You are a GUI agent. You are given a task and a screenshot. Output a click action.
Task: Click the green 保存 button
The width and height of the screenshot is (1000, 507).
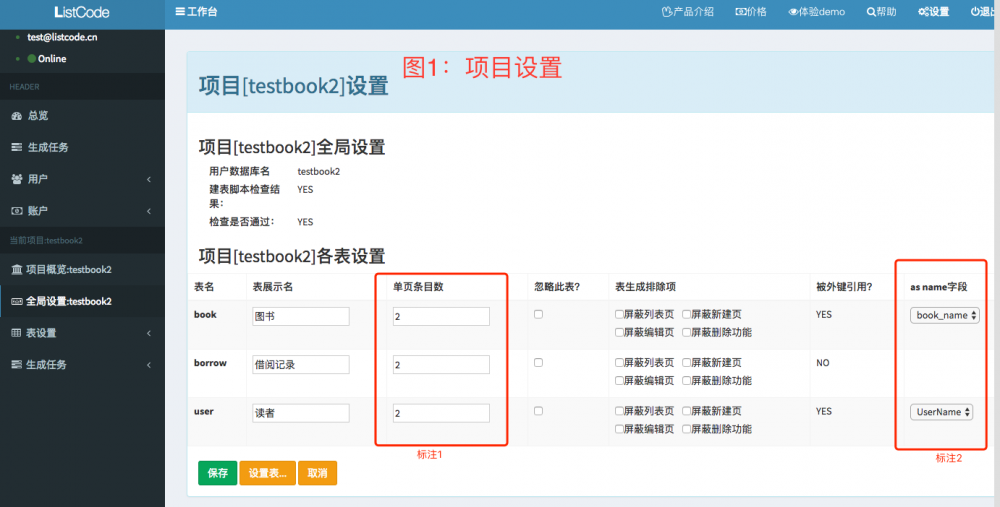click(x=217, y=473)
